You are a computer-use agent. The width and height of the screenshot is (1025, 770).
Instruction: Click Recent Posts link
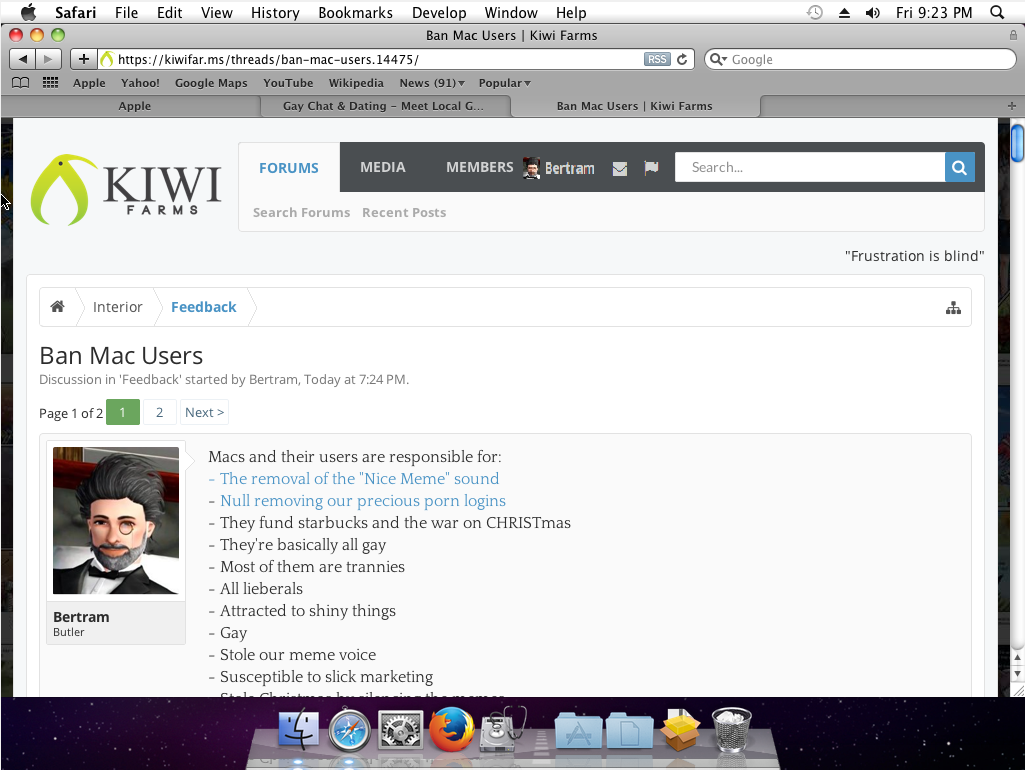click(x=404, y=212)
